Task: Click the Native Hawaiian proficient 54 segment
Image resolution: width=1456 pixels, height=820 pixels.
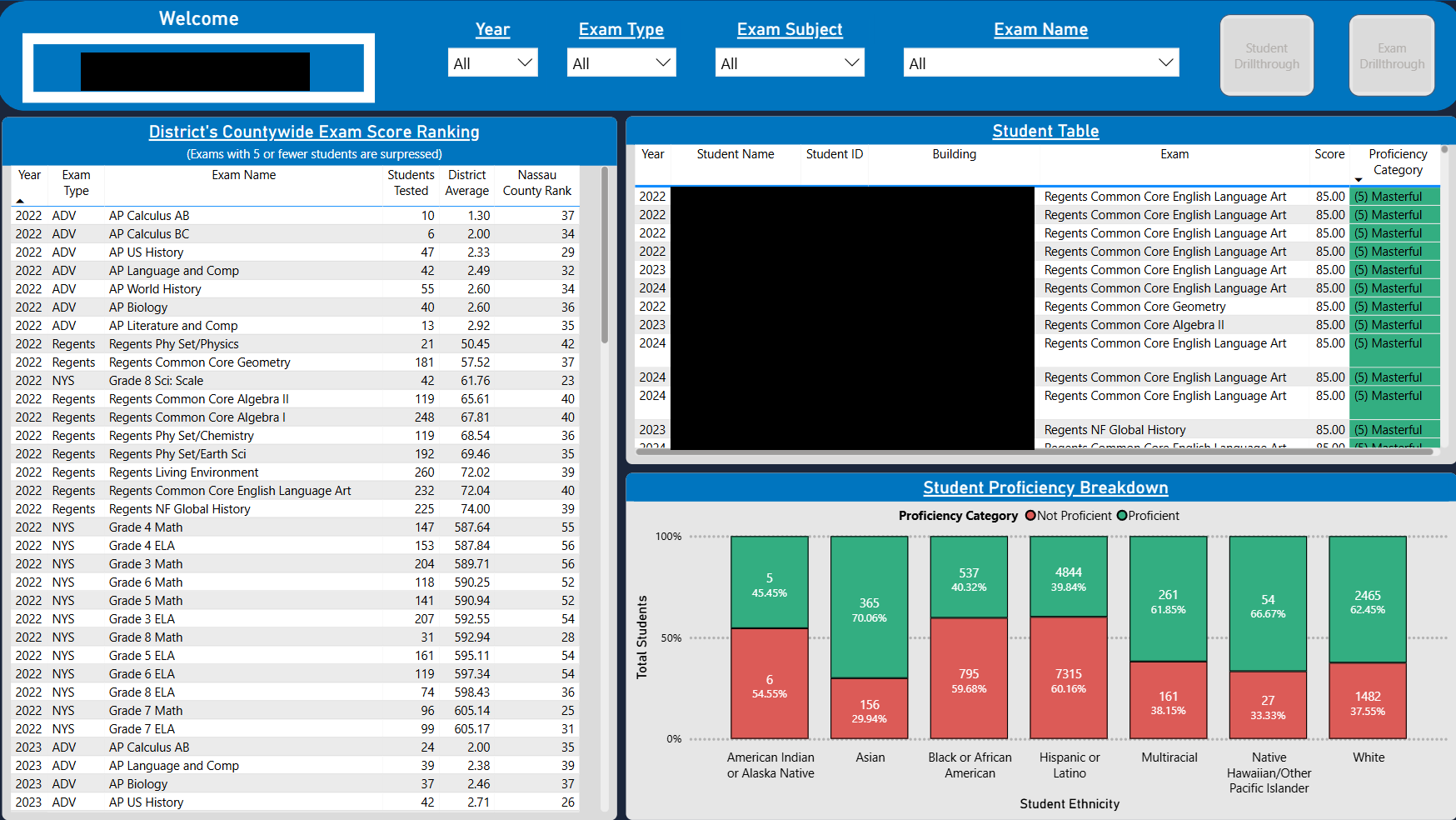Action: click(x=1268, y=603)
